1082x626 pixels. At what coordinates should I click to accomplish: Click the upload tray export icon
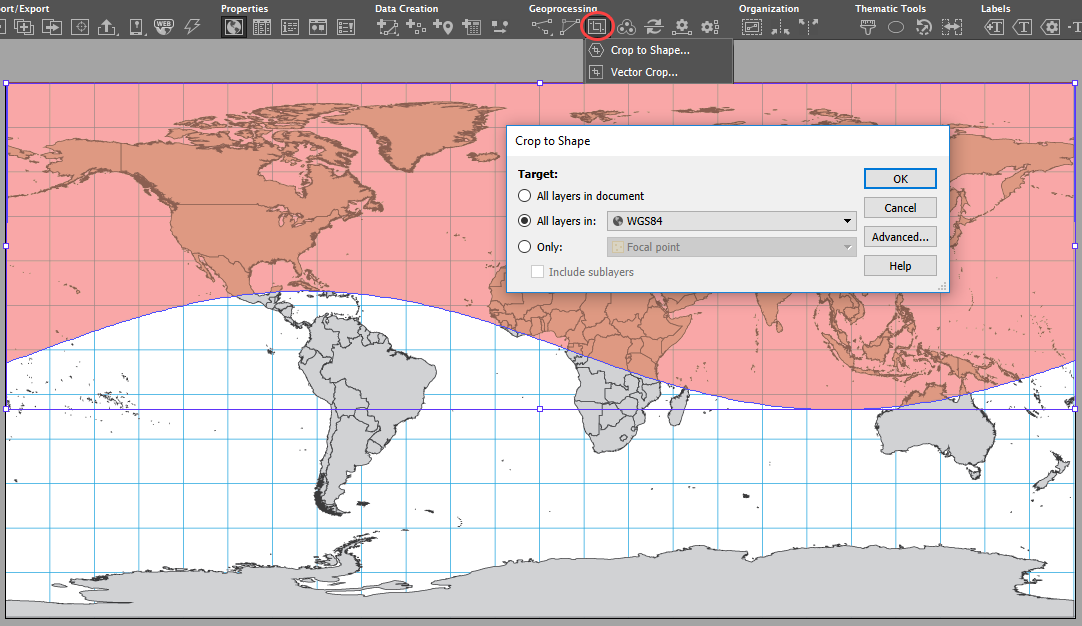click(108, 27)
